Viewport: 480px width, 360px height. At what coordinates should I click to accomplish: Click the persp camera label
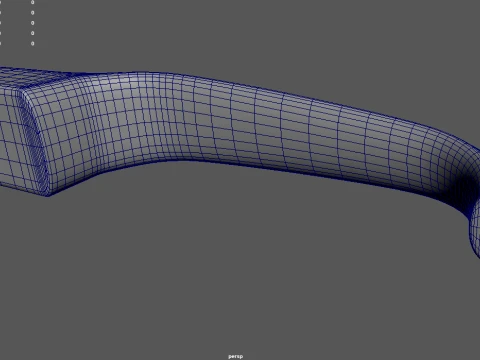click(235, 356)
